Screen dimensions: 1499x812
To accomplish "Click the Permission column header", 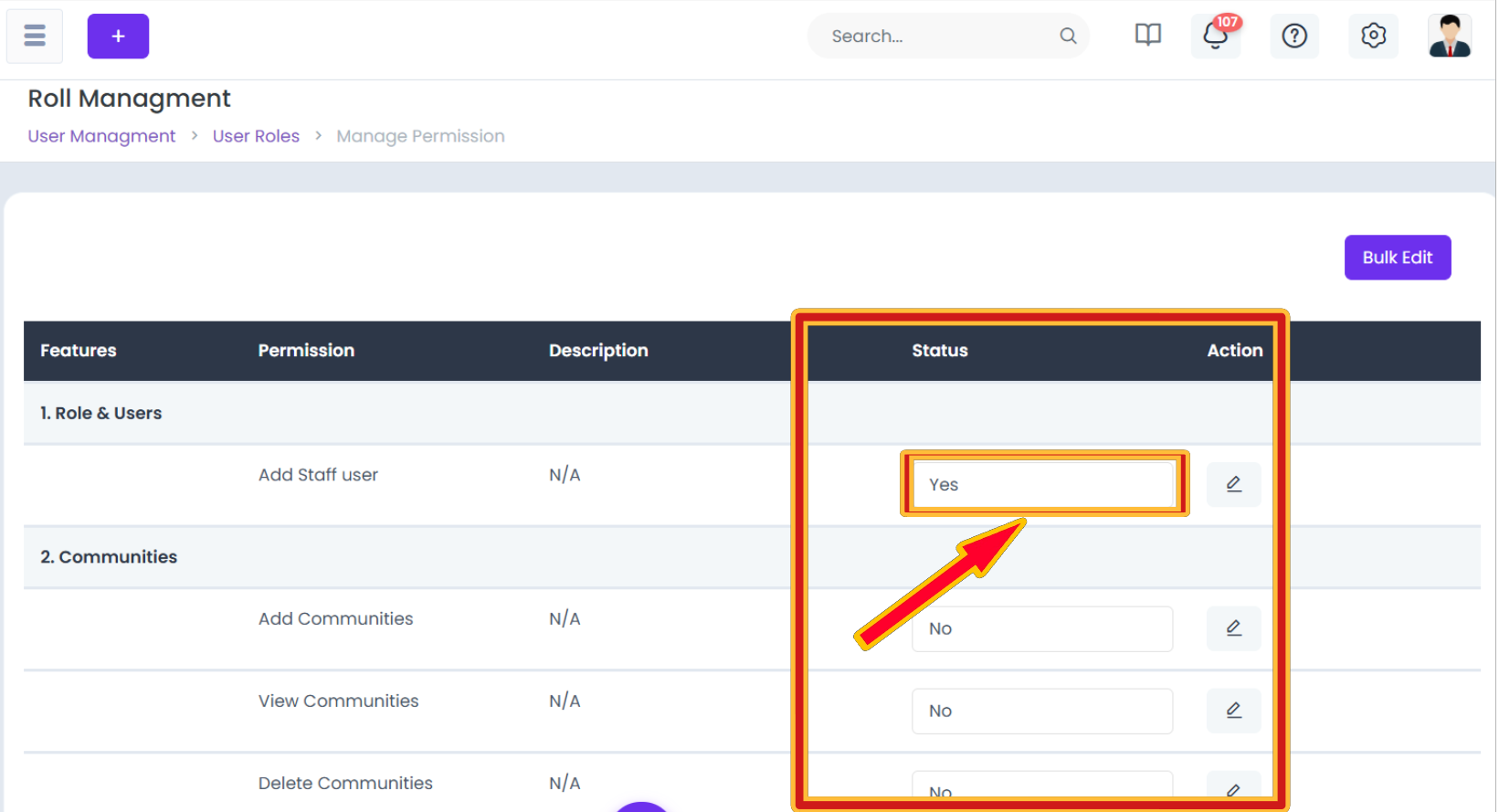I will [306, 351].
